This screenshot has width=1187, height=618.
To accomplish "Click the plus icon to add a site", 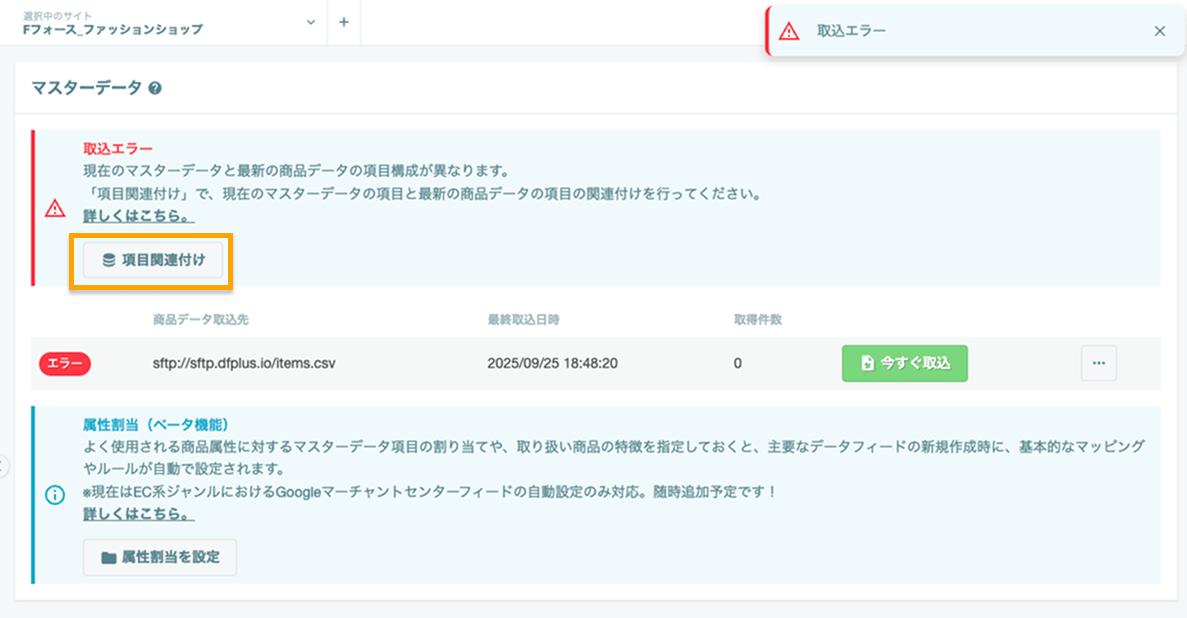I will point(344,22).
